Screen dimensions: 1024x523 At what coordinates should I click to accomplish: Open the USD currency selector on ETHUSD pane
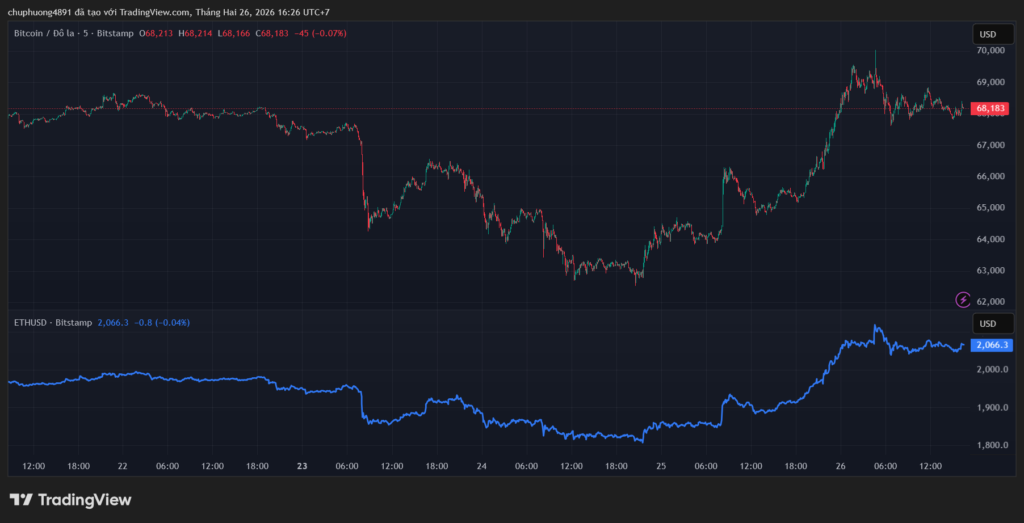[x=987, y=323]
